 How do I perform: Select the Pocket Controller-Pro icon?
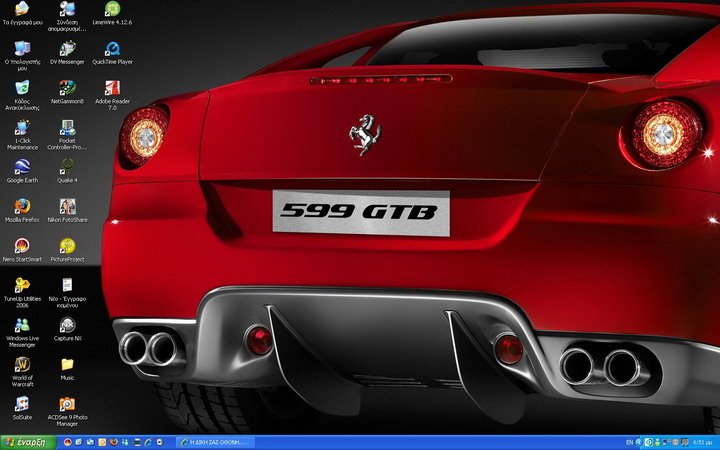pyautogui.click(x=67, y=134)
